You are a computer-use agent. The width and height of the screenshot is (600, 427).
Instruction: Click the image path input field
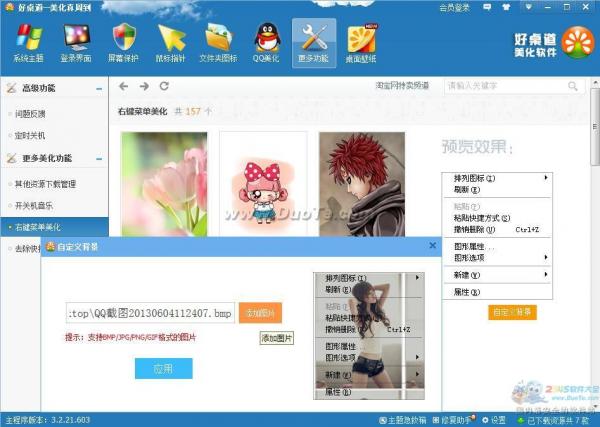tap(150, 313)
